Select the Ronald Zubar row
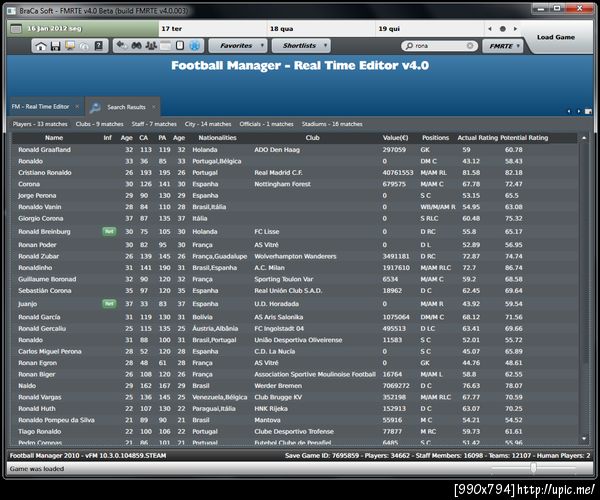 coord(295,256)
